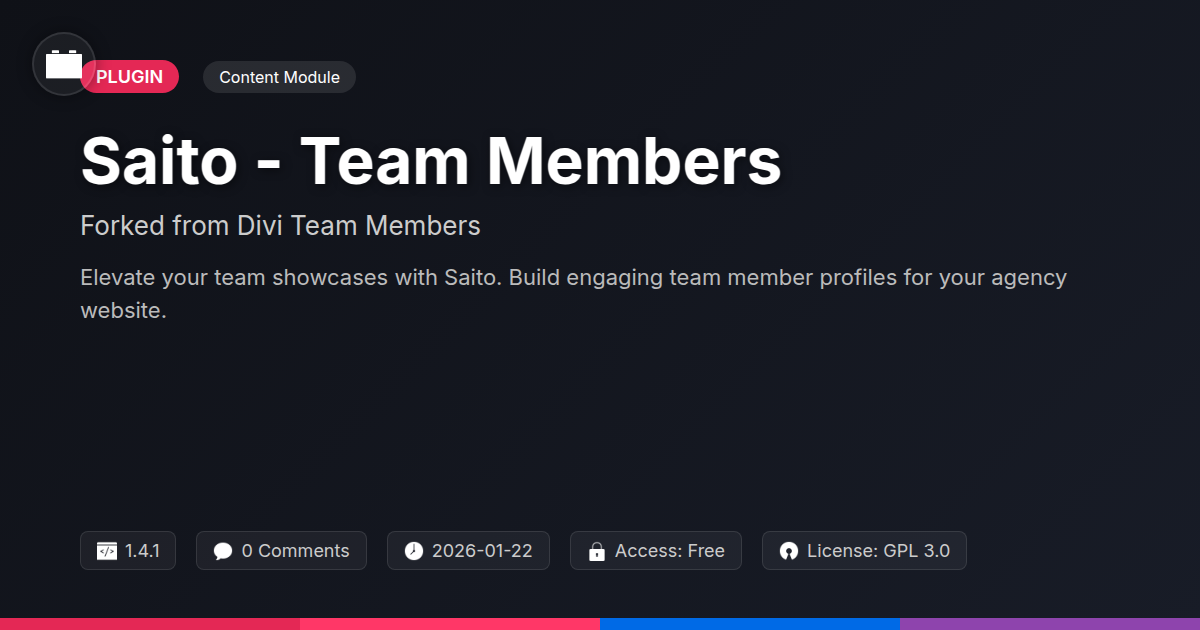The image size is (1200, 630).
Task: Click the speech bubble comments icon
Action: (x=223, y=551)
